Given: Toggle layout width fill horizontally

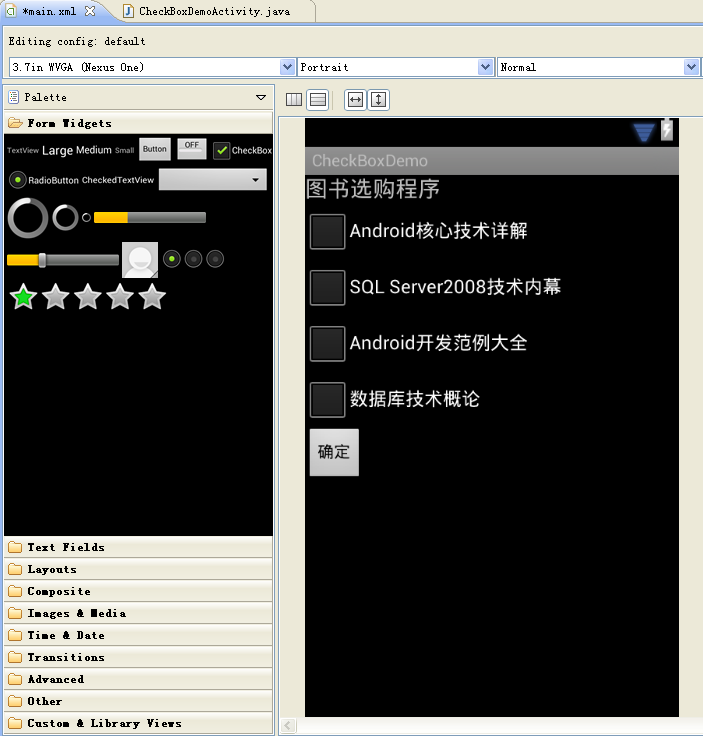Looking at the screenshot, I should click(x=355, y=100).
